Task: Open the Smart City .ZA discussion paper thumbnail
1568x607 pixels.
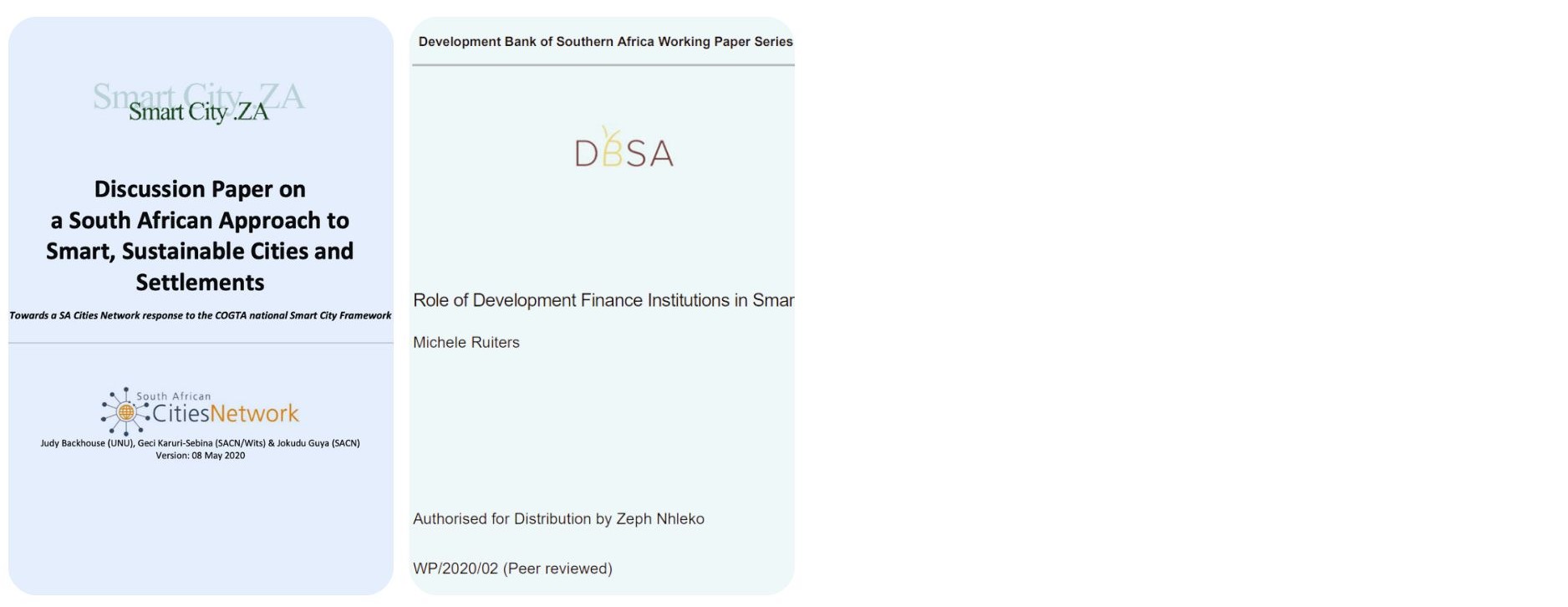Action: [201, 306]
